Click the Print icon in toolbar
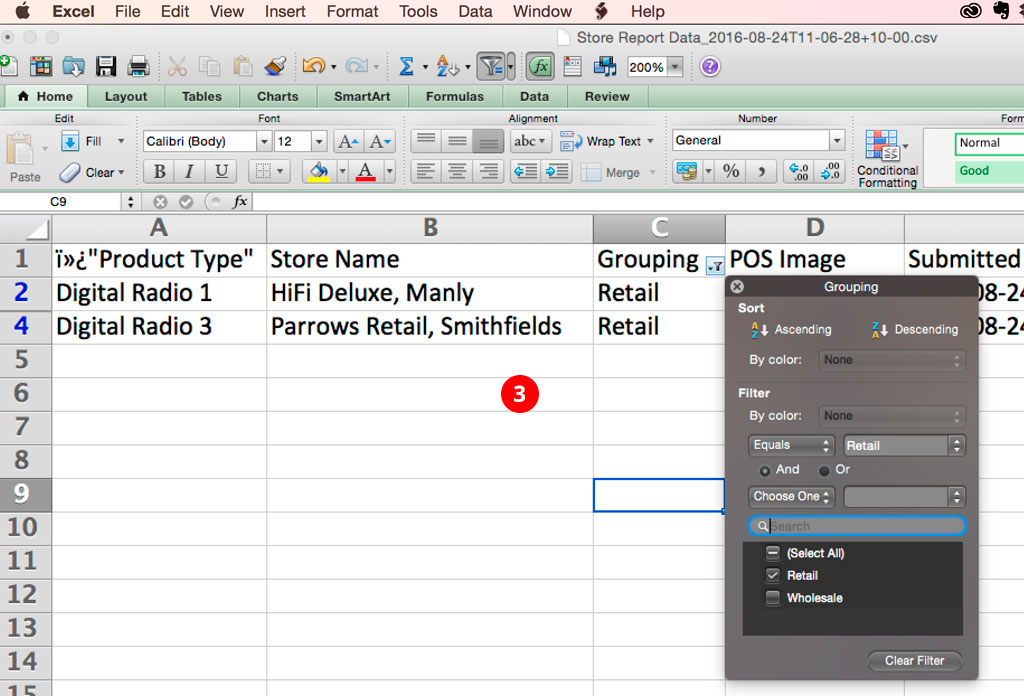 point(138,67)
